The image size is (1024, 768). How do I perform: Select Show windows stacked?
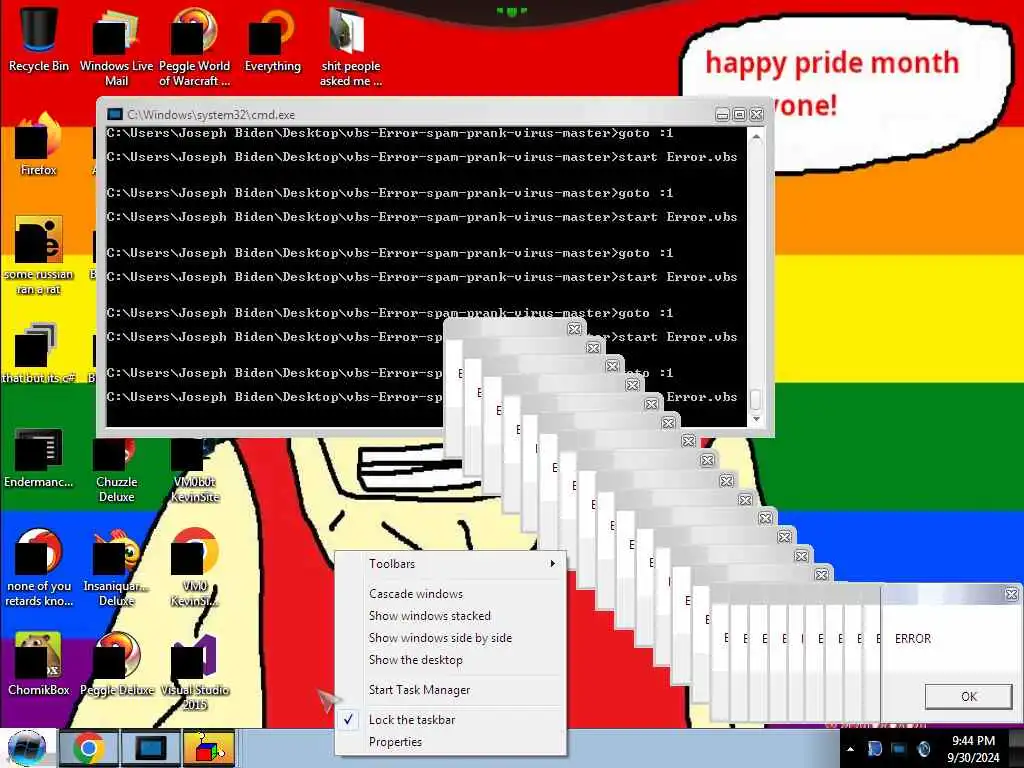tap(451, 616)
